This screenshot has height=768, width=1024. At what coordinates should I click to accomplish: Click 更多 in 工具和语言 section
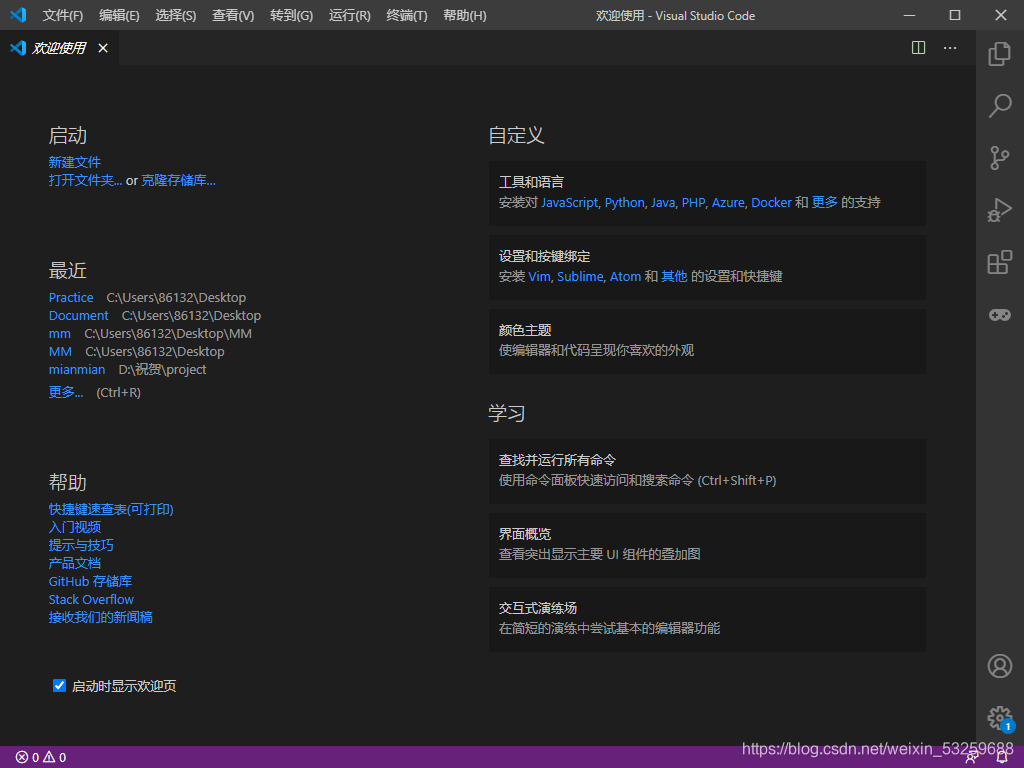824,202
